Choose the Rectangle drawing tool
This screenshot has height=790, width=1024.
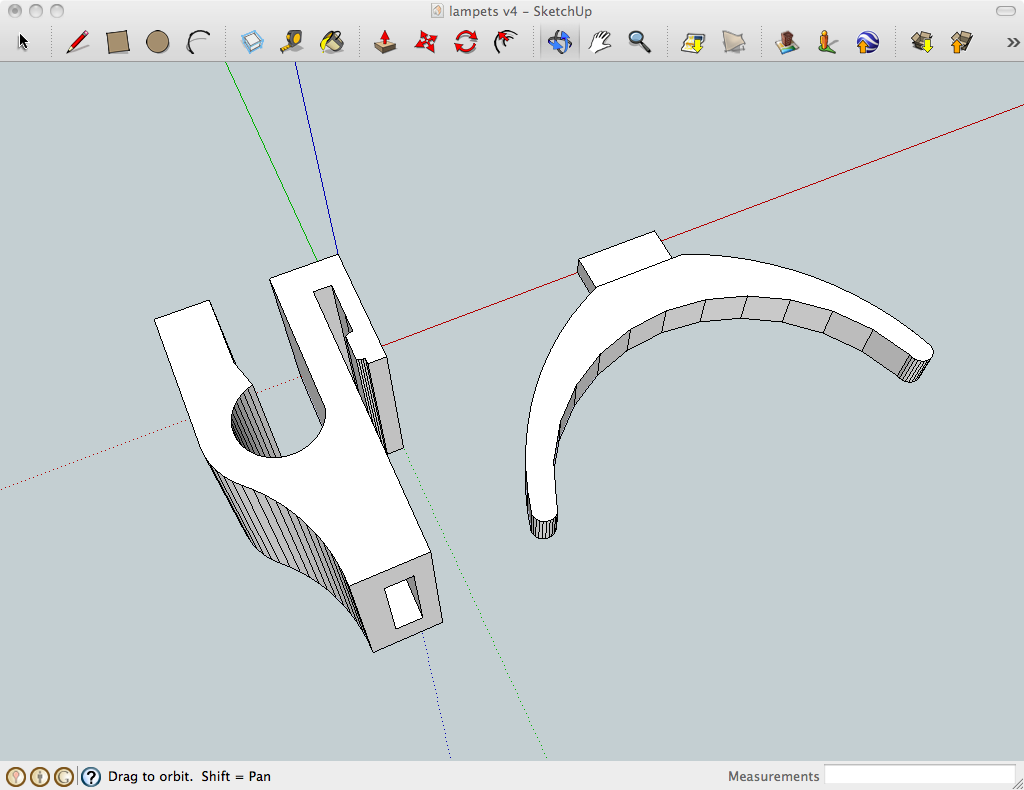point(118,42)
